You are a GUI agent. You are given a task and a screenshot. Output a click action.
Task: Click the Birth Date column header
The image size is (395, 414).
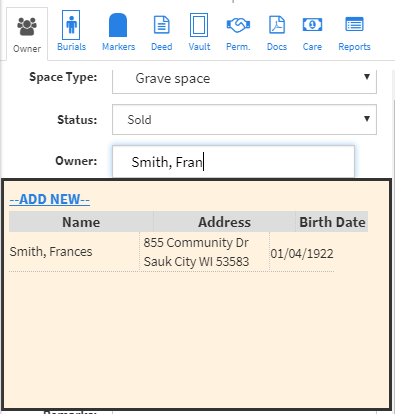(x=332, y=222)
